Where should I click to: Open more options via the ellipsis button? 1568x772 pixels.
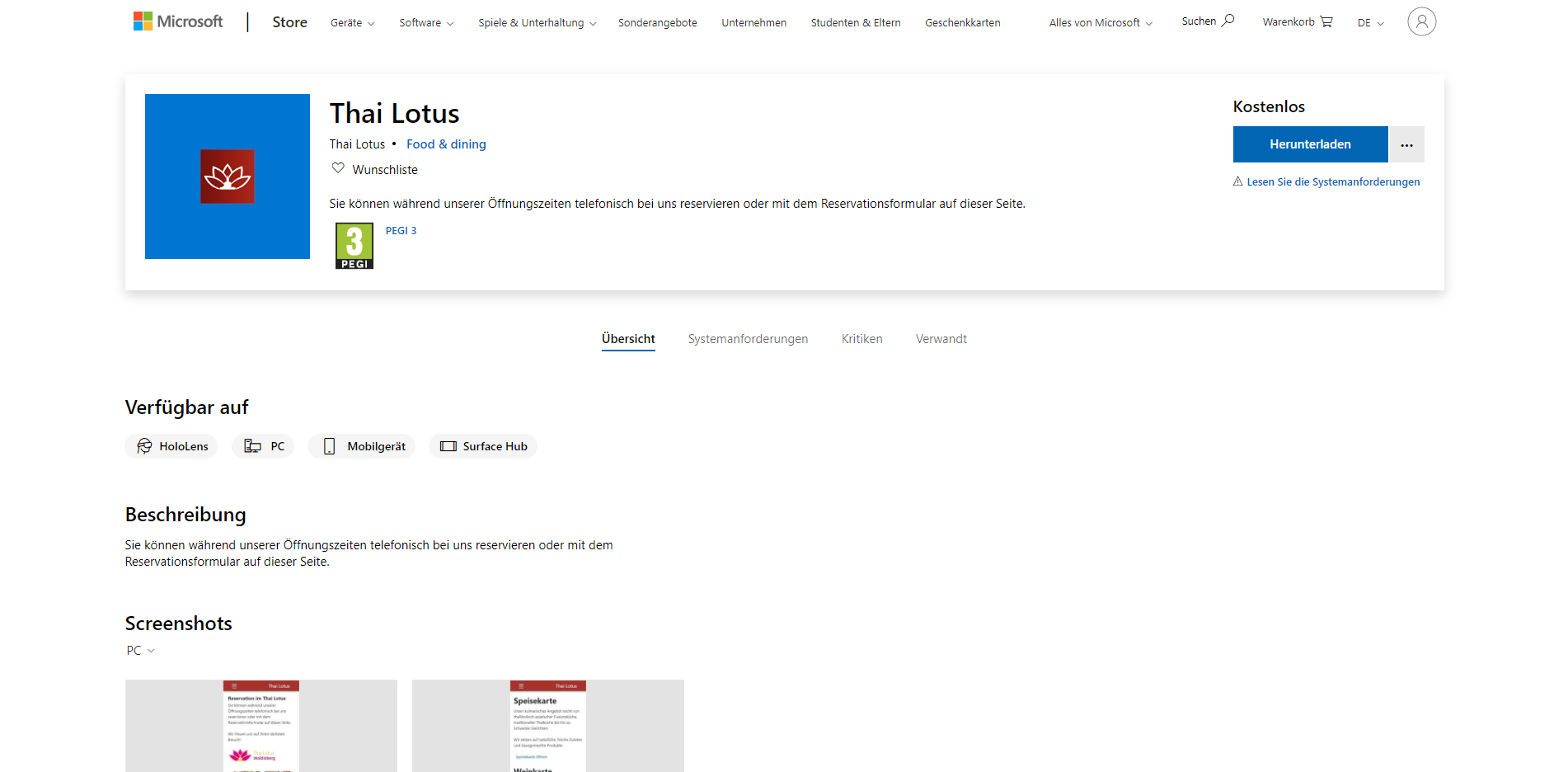pos(1406,144)
